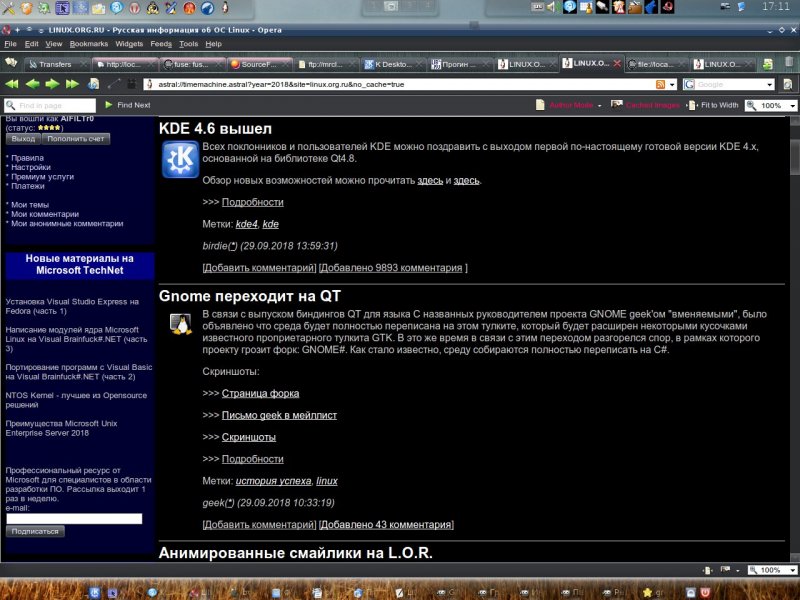
Task: Open the Мои комментарии sidebar link
Action: (x=45, y=214)
